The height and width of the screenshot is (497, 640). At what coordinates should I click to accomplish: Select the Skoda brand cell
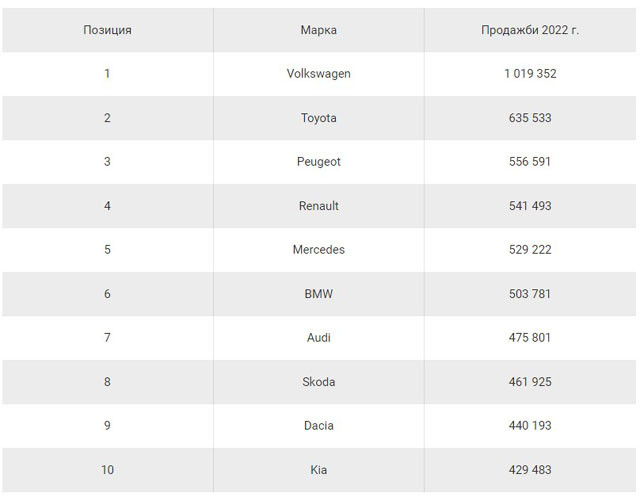(318, 382)
